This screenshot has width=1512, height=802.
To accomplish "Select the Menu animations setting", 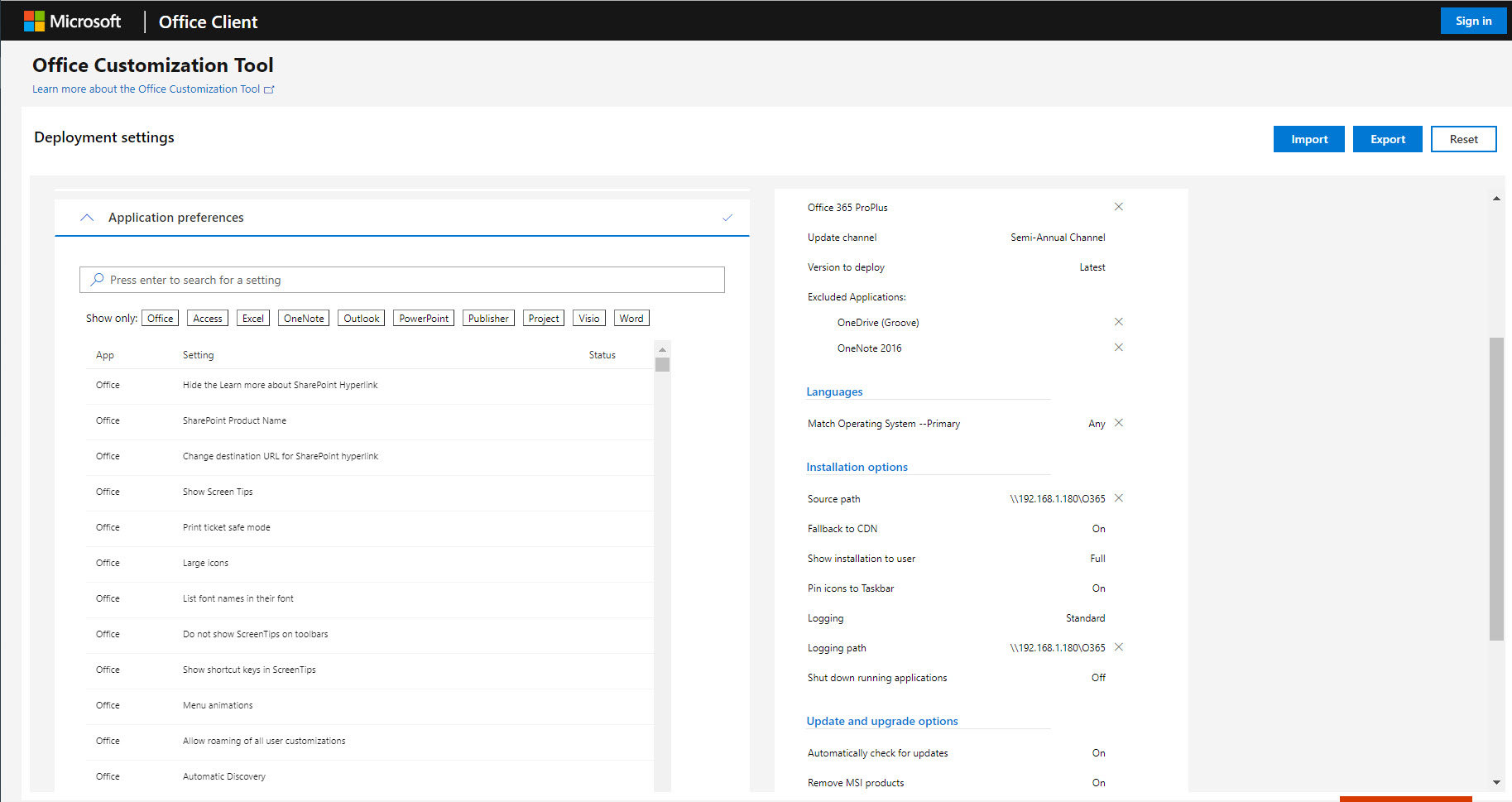I will (369, 706).
